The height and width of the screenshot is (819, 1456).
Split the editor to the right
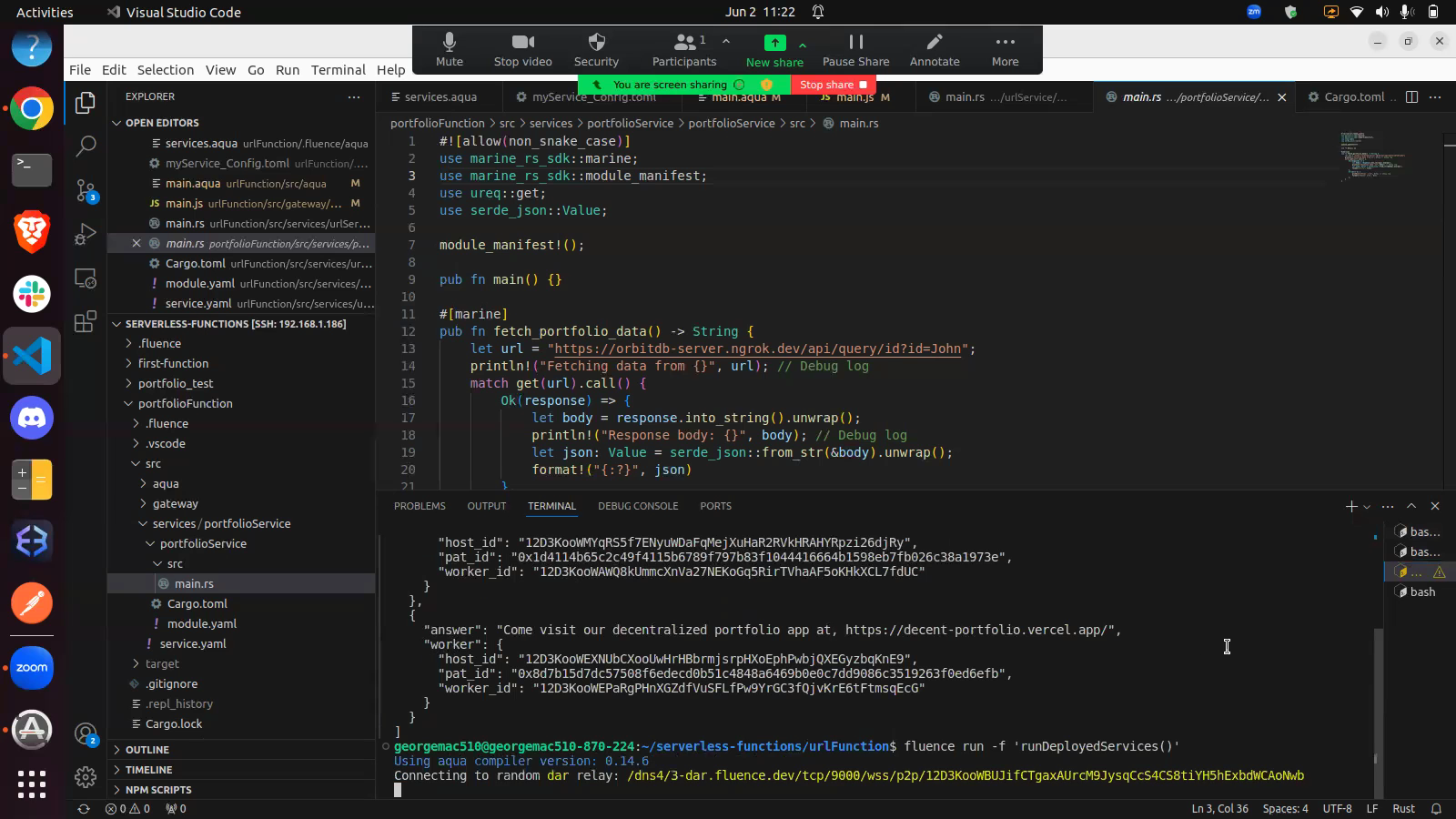tap(1411, 96)
